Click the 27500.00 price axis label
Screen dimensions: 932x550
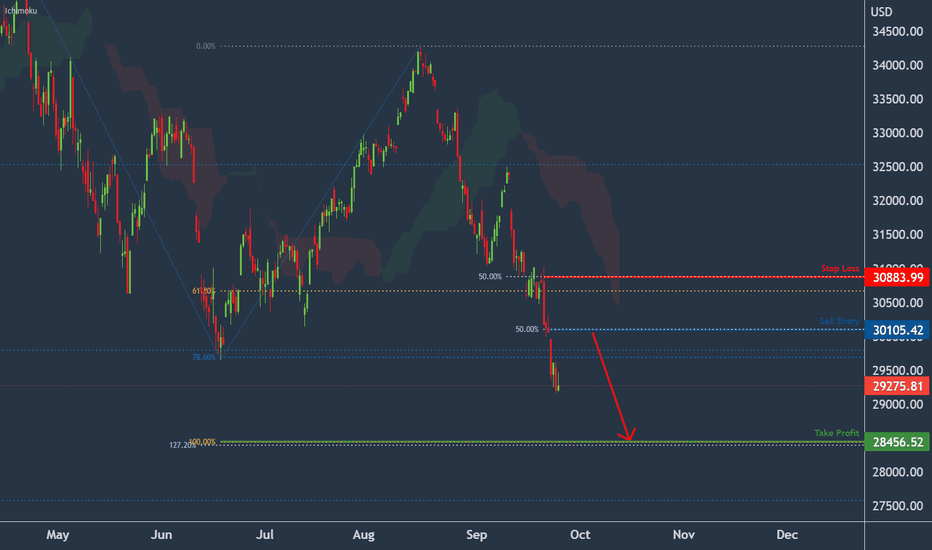click(898, 506)
